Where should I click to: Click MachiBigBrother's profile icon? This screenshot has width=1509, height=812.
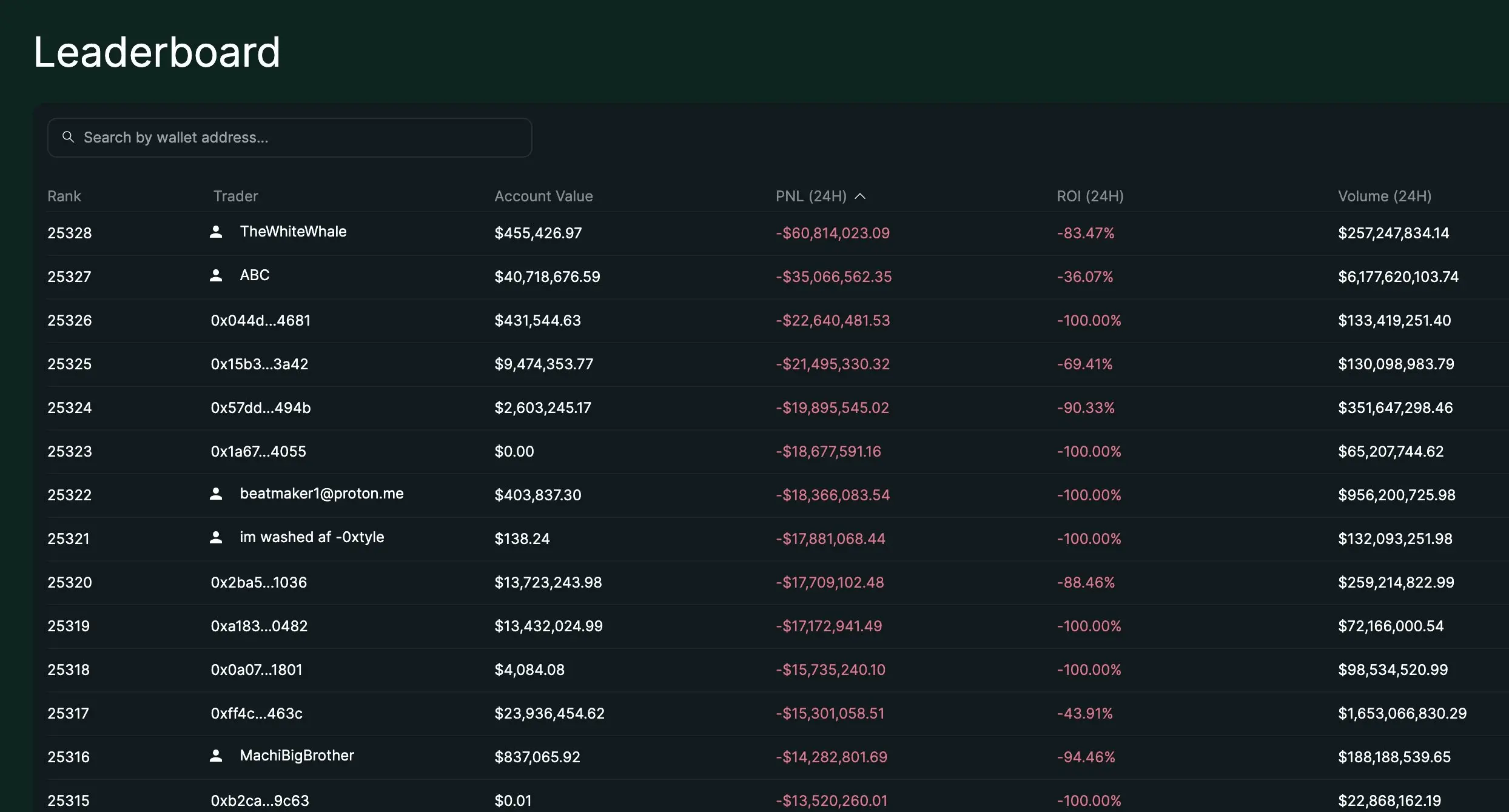click(x=216, y=756)
